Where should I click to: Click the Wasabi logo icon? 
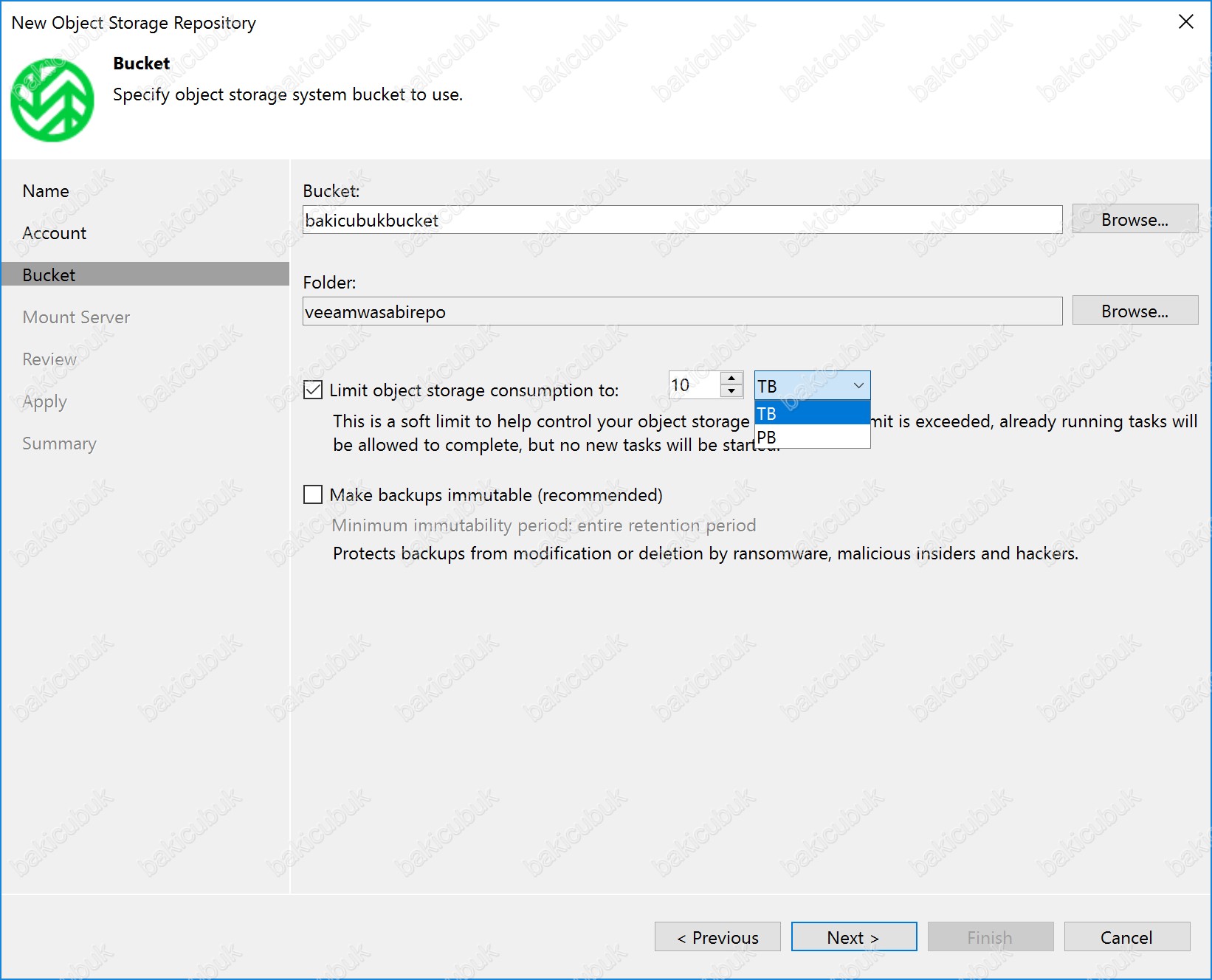click(x=52, y=100)
